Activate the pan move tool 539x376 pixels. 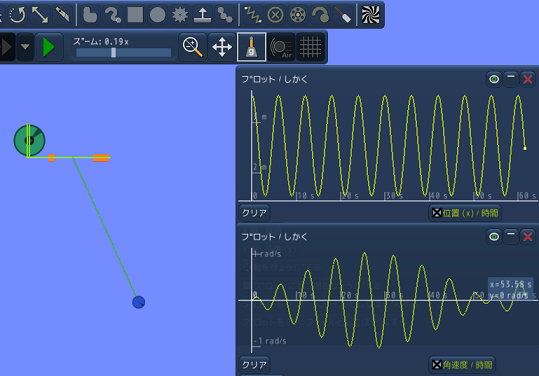point(222,47)
